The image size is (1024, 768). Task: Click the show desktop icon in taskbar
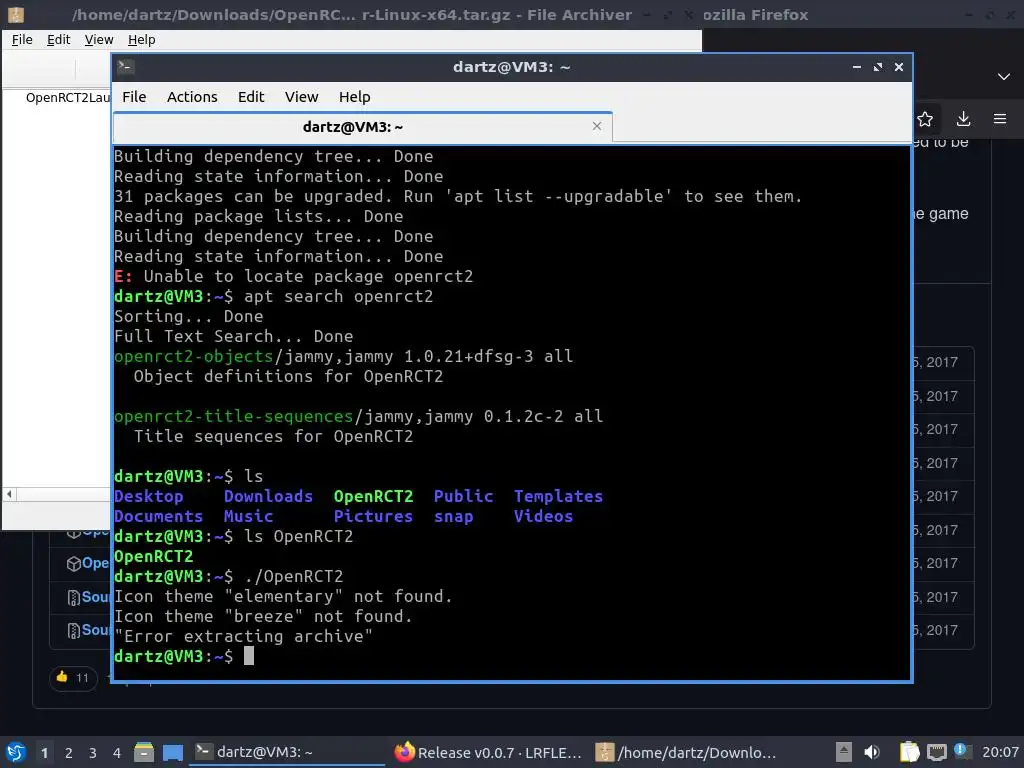172,752
